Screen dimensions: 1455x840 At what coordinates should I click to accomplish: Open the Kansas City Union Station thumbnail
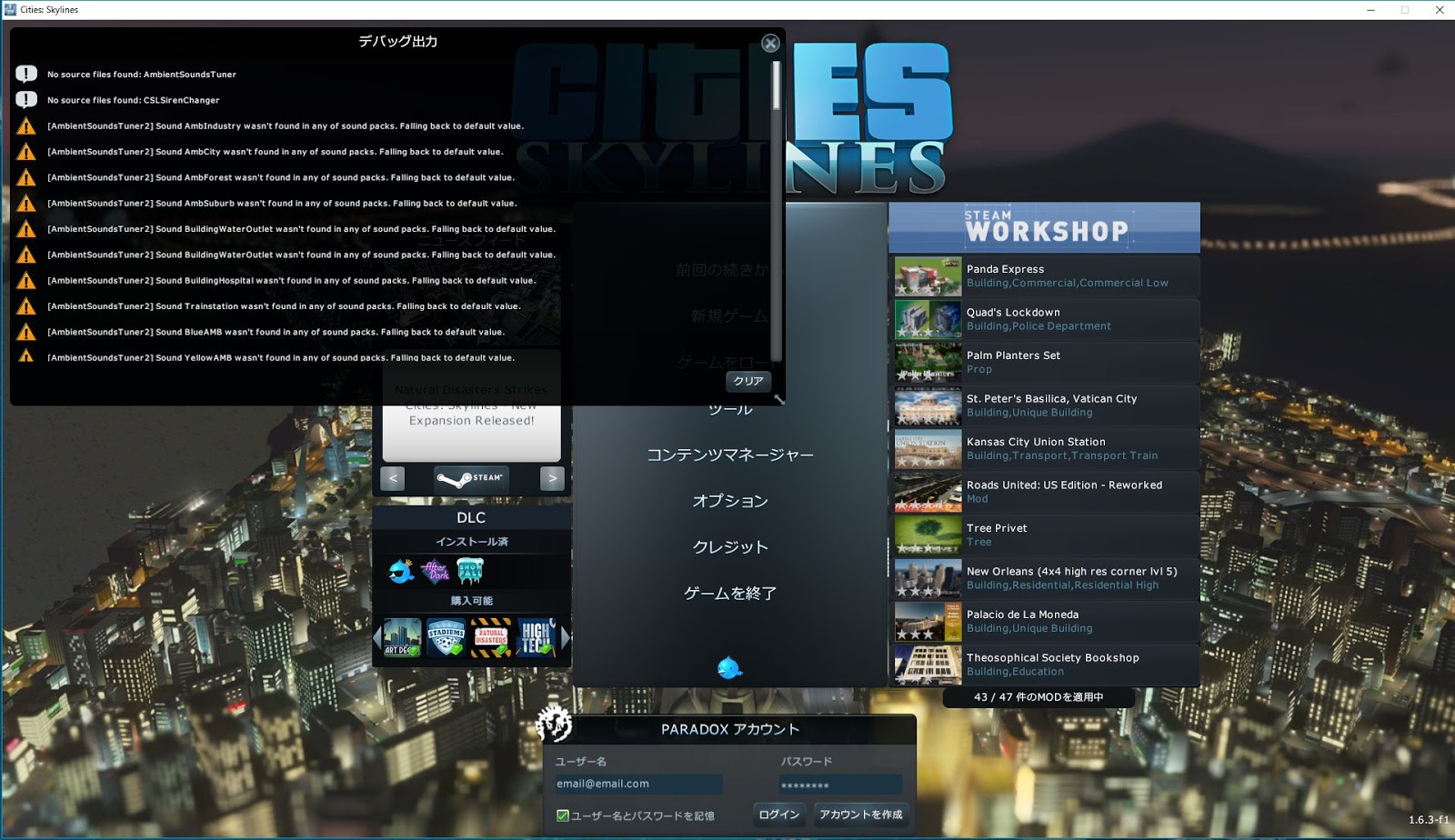click(x=928, y=449)
